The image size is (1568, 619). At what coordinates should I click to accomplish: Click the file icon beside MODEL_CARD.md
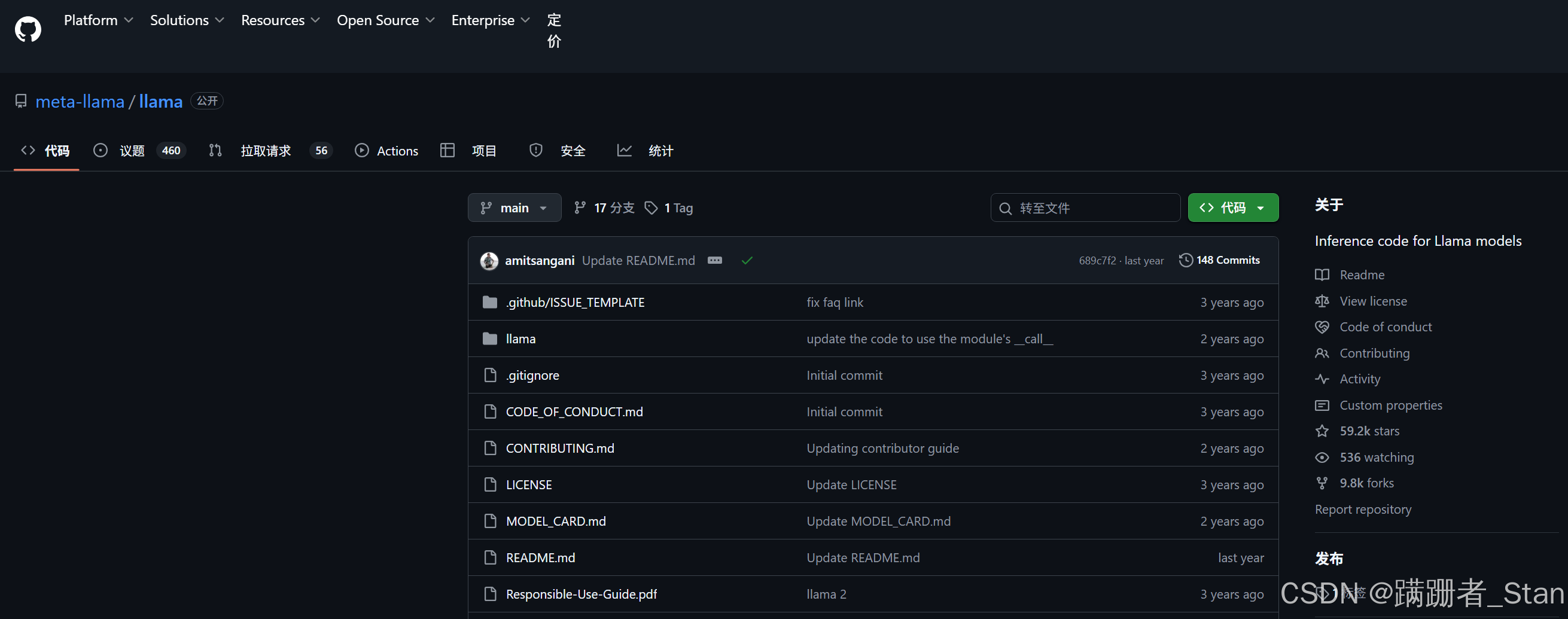pos(490,521)
